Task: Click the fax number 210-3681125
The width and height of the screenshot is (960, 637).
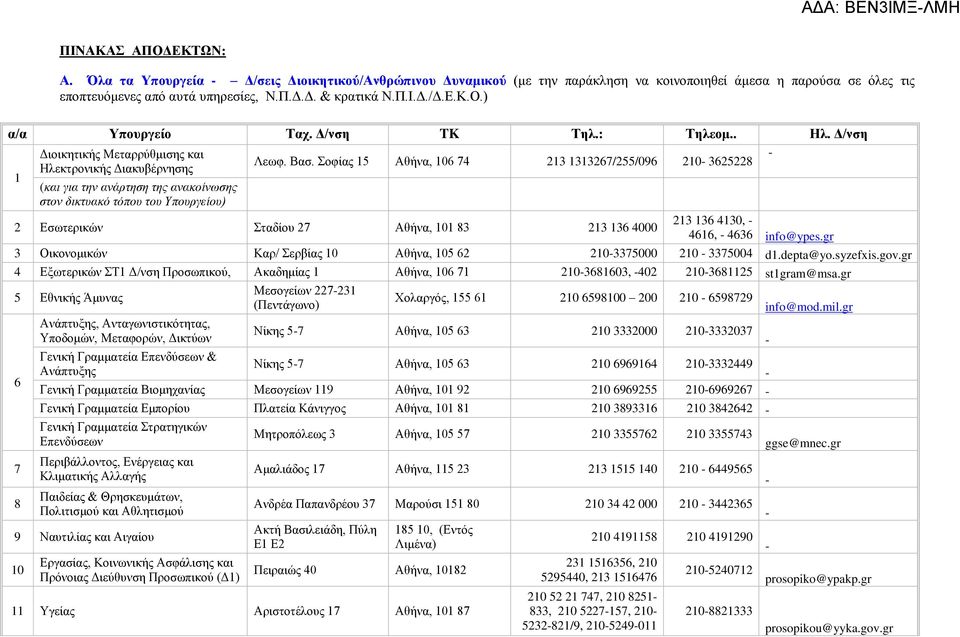Action: (x=719, y=272)
